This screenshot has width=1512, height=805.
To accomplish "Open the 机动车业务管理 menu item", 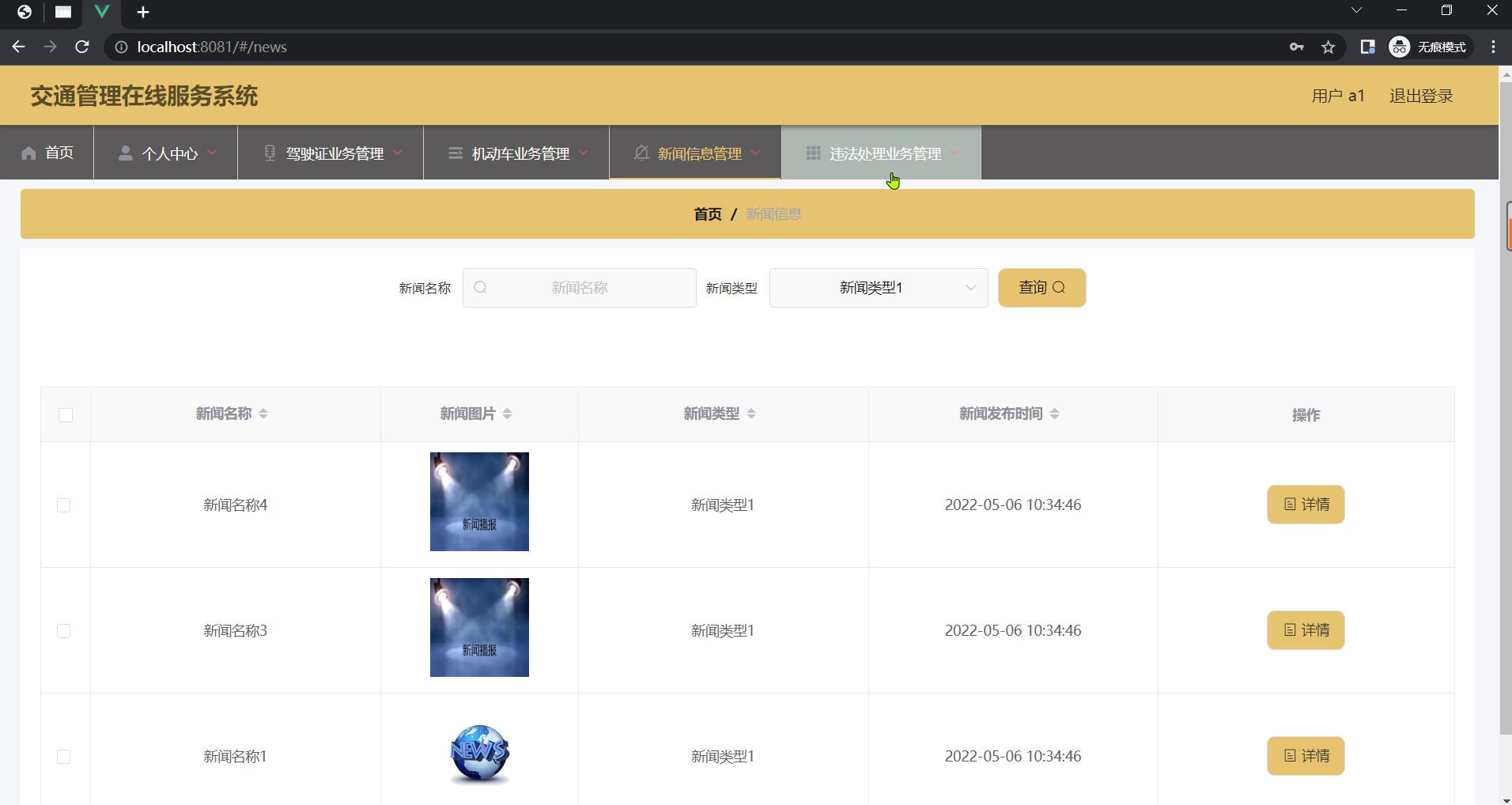I will pyautogui.click(x=517, y=153).
